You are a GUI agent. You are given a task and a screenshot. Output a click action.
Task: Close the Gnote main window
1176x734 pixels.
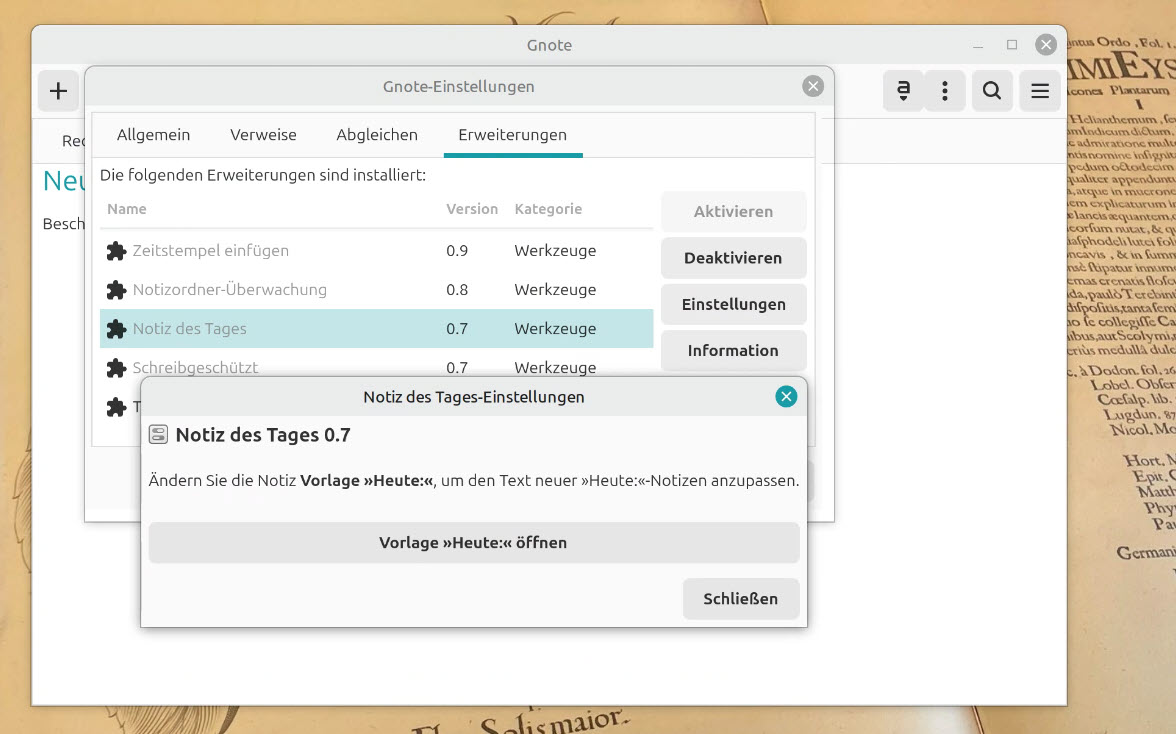(1046, 45)
